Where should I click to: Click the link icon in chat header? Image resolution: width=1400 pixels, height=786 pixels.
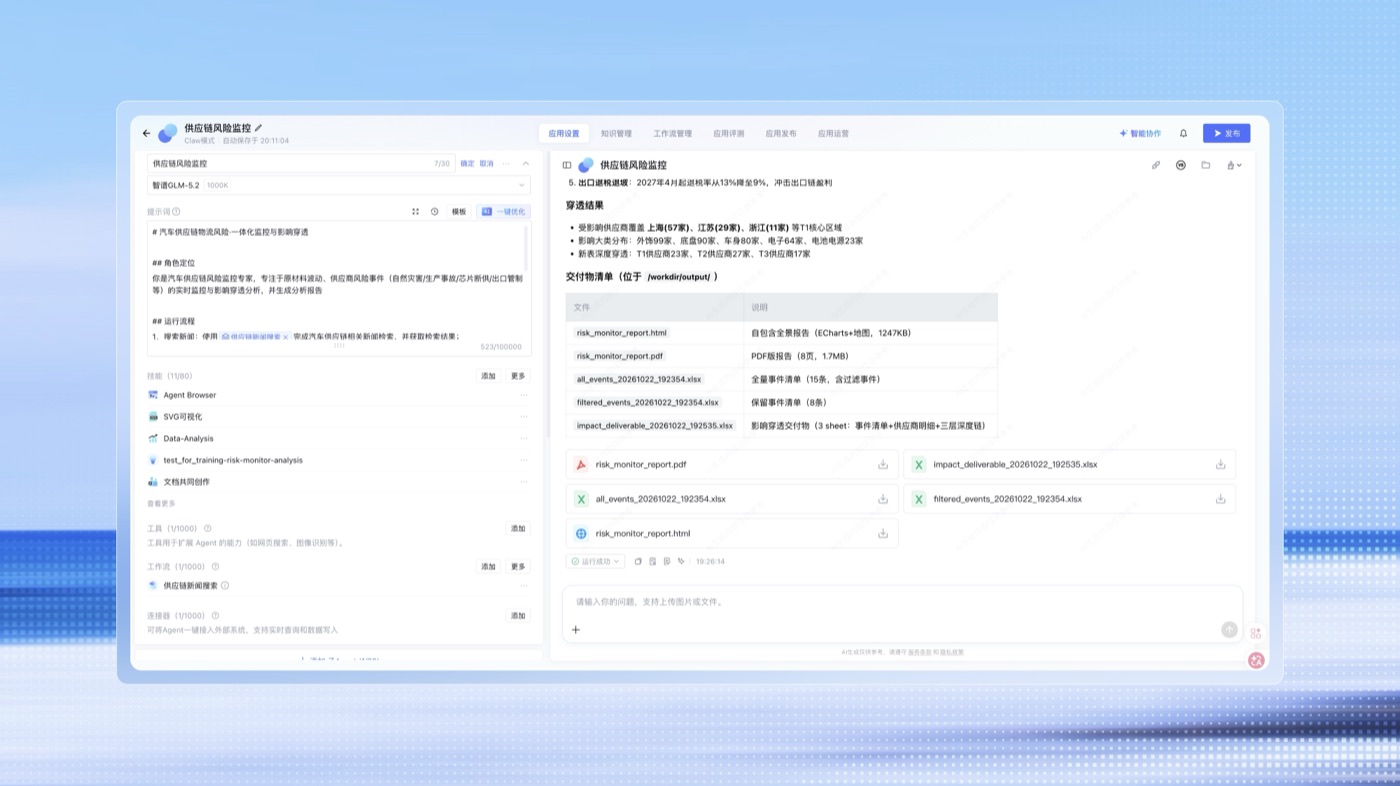1156,165
